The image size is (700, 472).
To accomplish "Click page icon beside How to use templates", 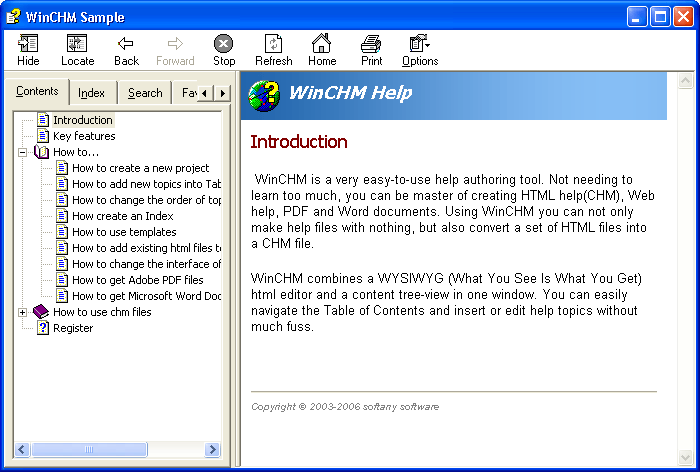I will pyautogui.click(x=62, y=232).
